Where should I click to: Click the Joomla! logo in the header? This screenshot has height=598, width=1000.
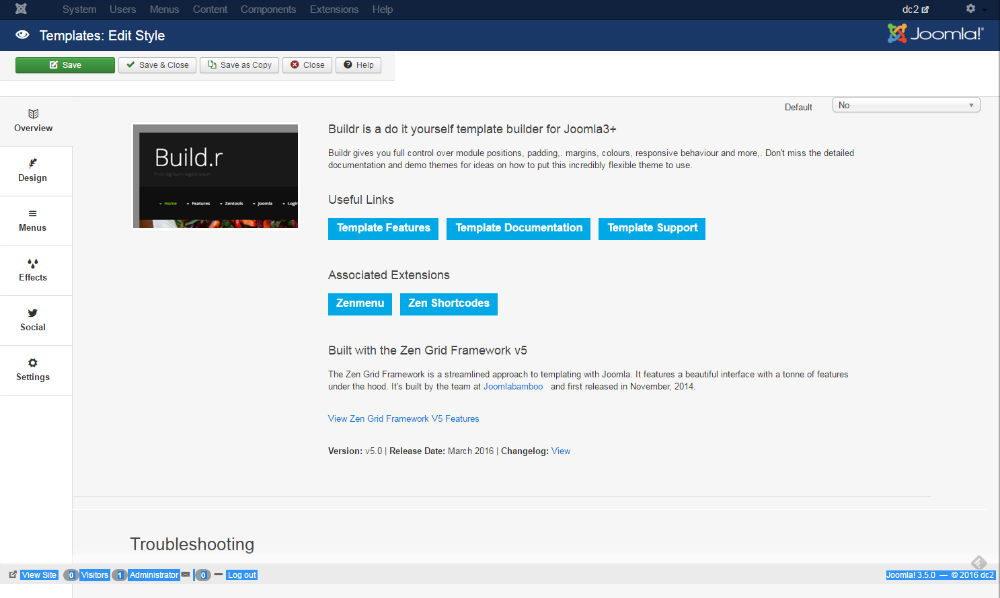pos(935,34)
